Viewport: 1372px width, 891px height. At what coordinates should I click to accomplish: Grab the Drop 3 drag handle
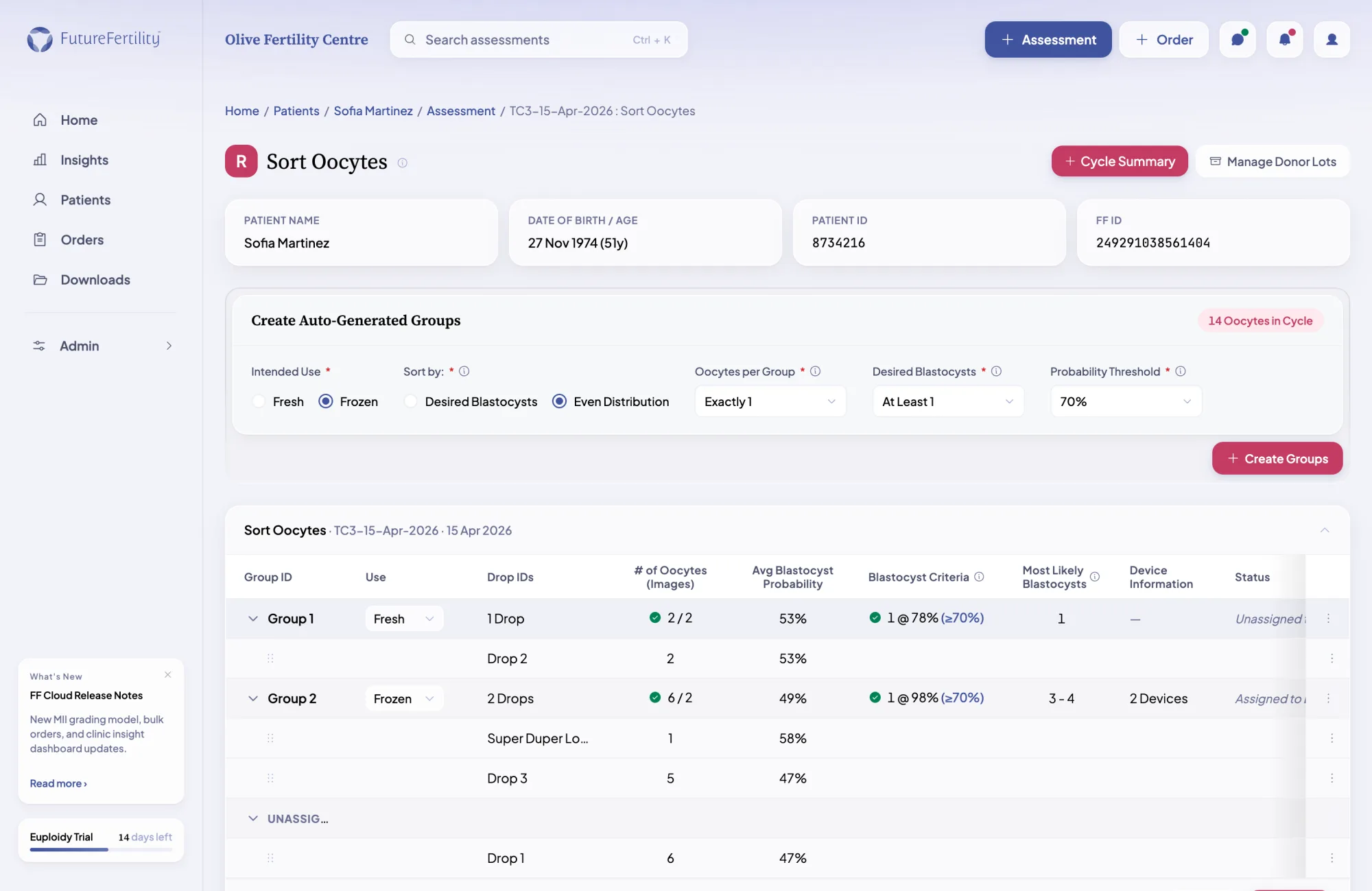coord(270,778)
